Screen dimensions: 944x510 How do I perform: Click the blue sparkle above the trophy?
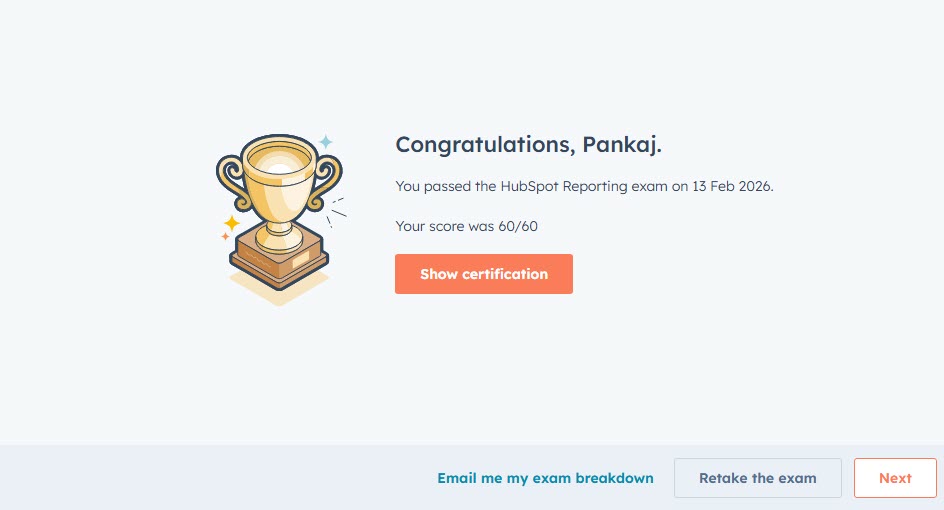pyautogui.click(x=326, y=142)
